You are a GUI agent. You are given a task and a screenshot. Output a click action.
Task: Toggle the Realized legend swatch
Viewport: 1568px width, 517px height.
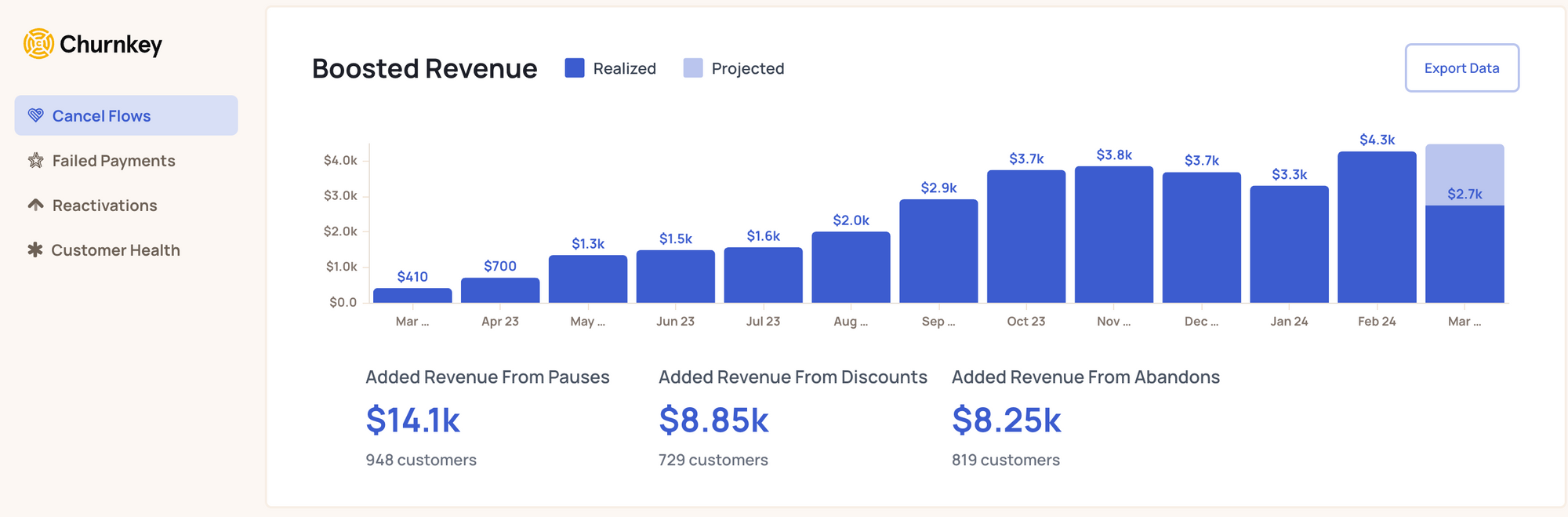(x=575, y=68)
